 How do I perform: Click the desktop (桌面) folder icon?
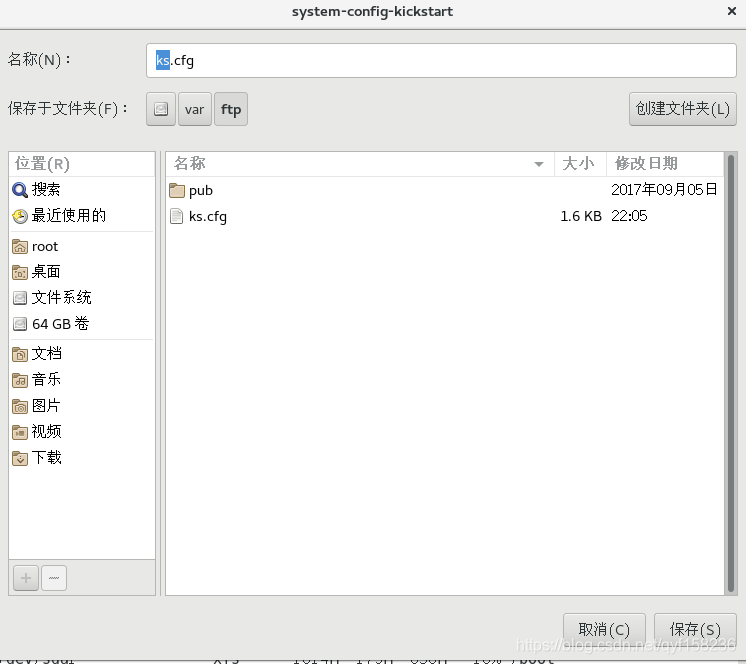click(20, 272)
